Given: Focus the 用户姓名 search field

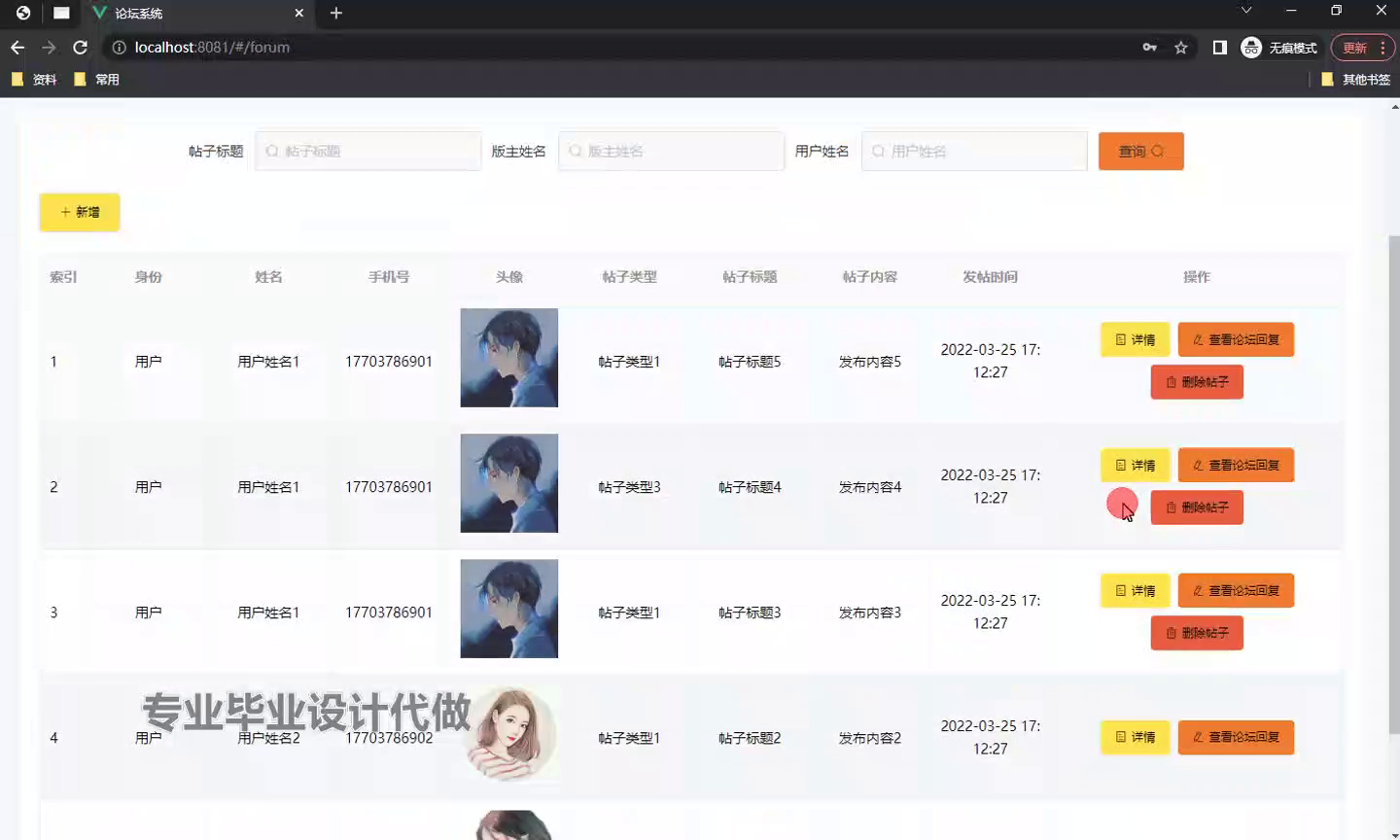Looking at the screenshot, I should coord(974,151).
